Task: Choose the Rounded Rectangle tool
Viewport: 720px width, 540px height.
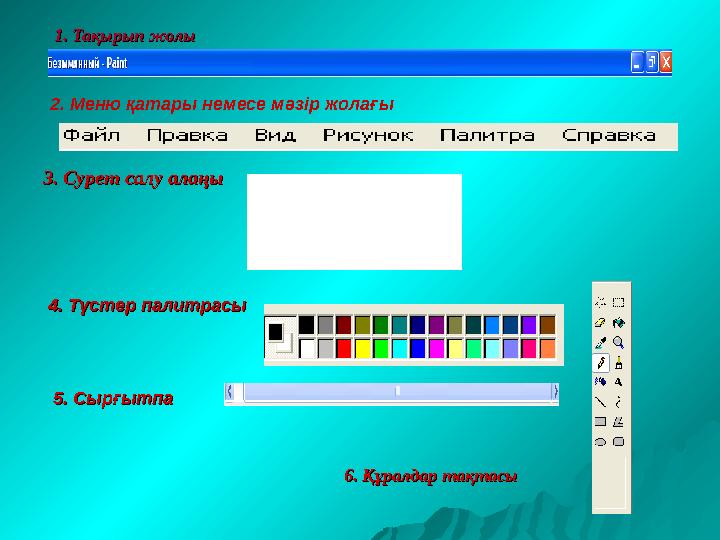Action: tap(619, 442)
